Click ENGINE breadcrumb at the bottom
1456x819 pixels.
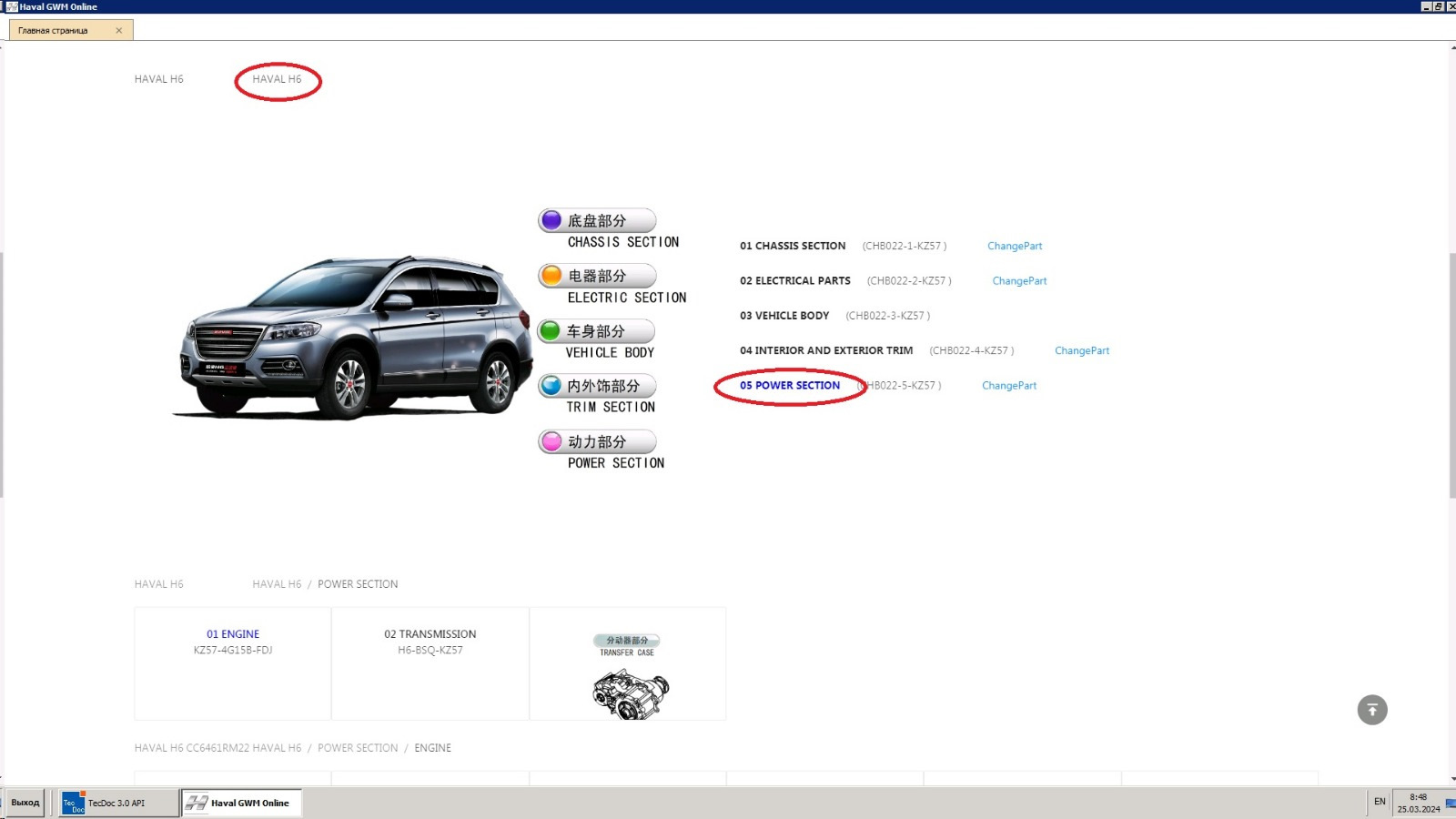pyautogui.click(x=433, y=748)
